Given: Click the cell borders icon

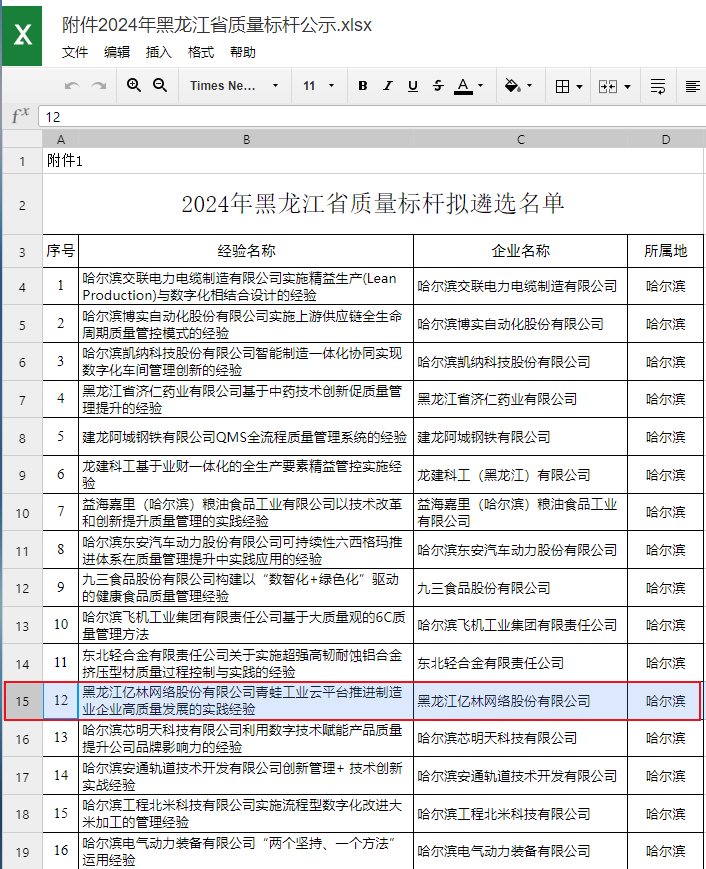Looking at the screenshot, I should [562, 86].
